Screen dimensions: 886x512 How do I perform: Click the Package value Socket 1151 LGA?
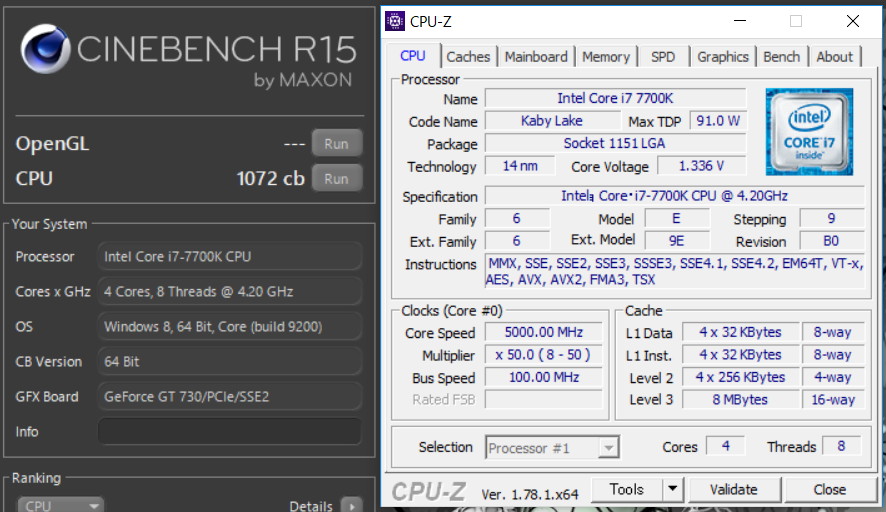(615, 144)
